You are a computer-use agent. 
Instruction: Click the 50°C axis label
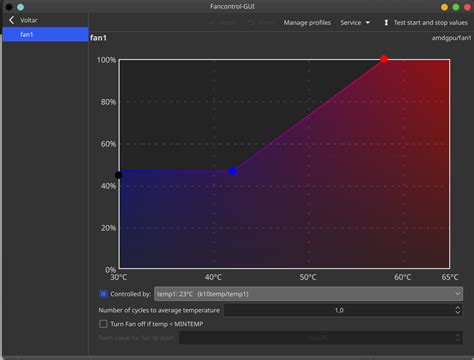(308, 277)
